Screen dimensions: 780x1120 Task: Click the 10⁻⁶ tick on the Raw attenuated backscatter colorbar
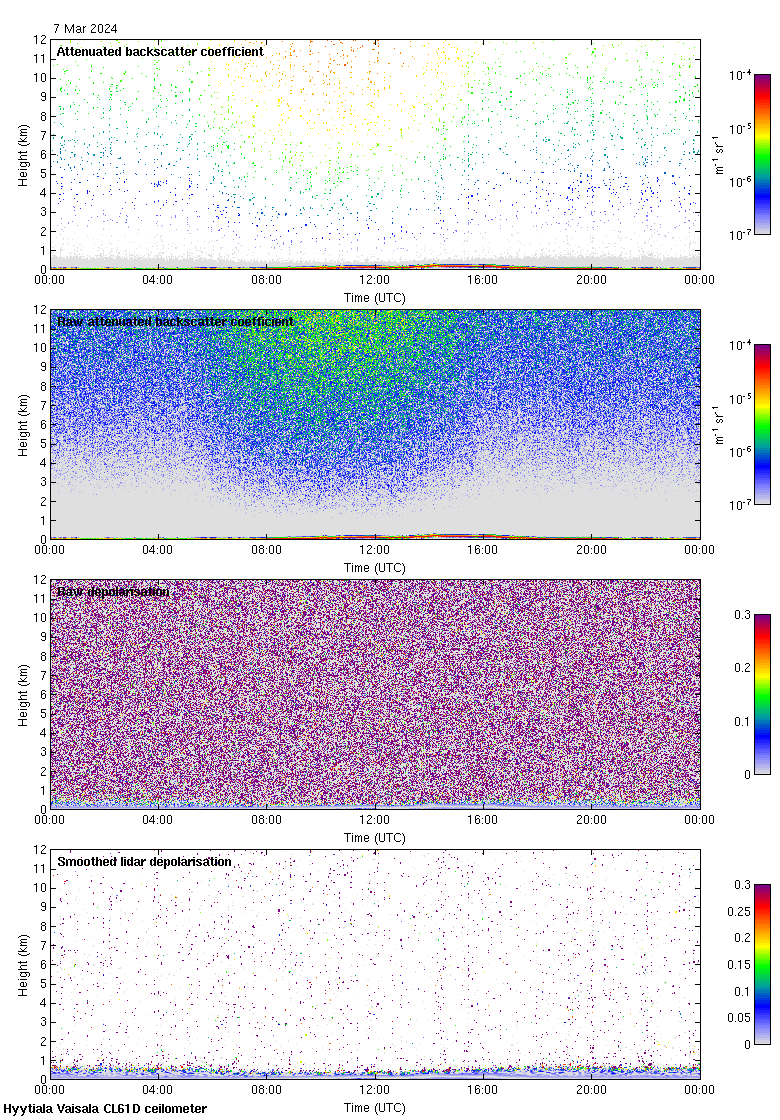739,451
